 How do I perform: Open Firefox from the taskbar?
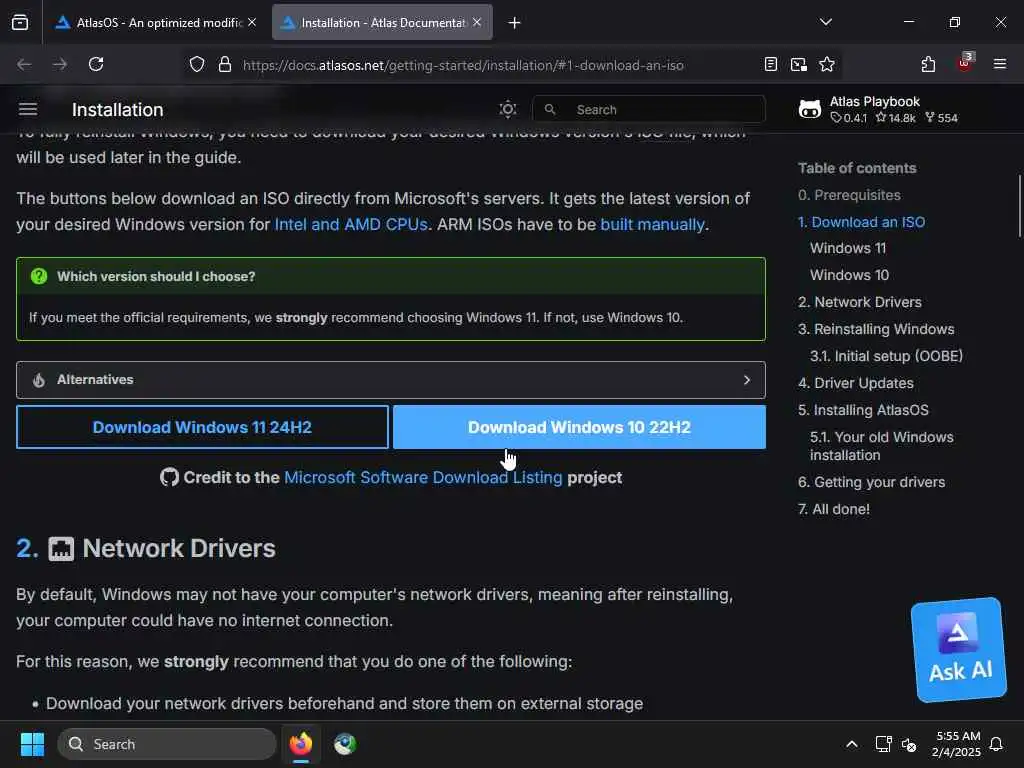tap(301, 744)
